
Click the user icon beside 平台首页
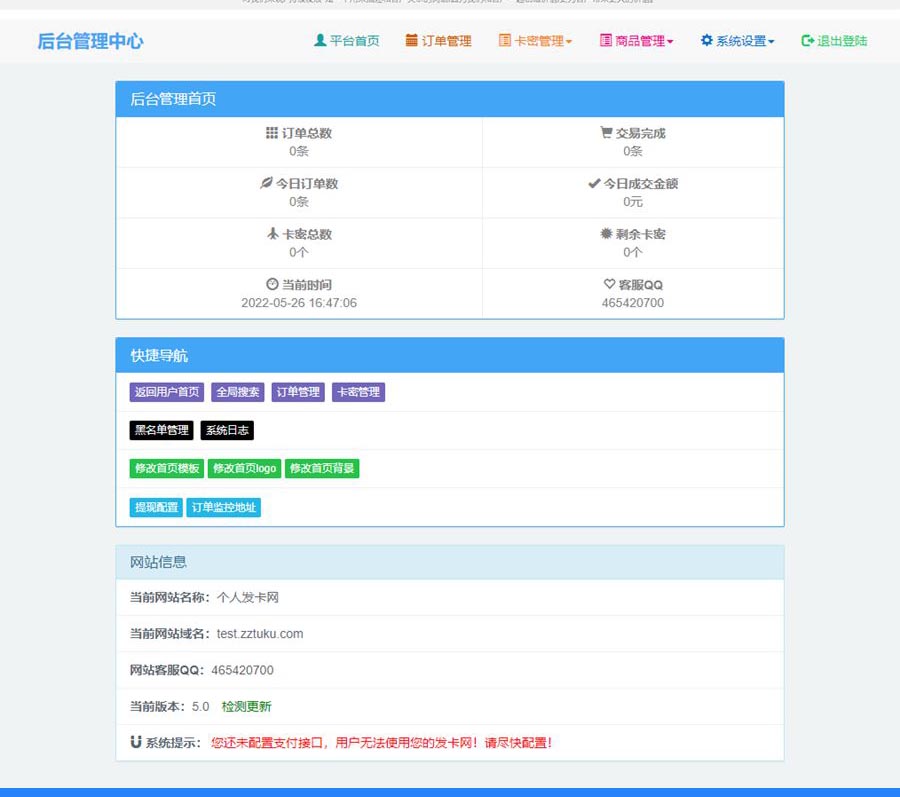coord(320,41)
